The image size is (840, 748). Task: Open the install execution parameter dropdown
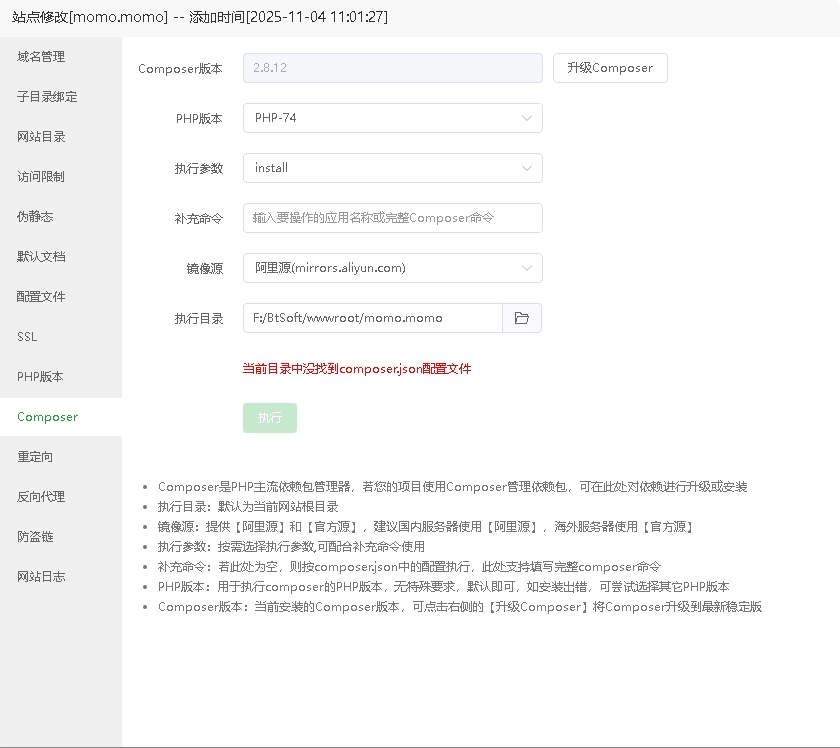click(x=392, y=168)
